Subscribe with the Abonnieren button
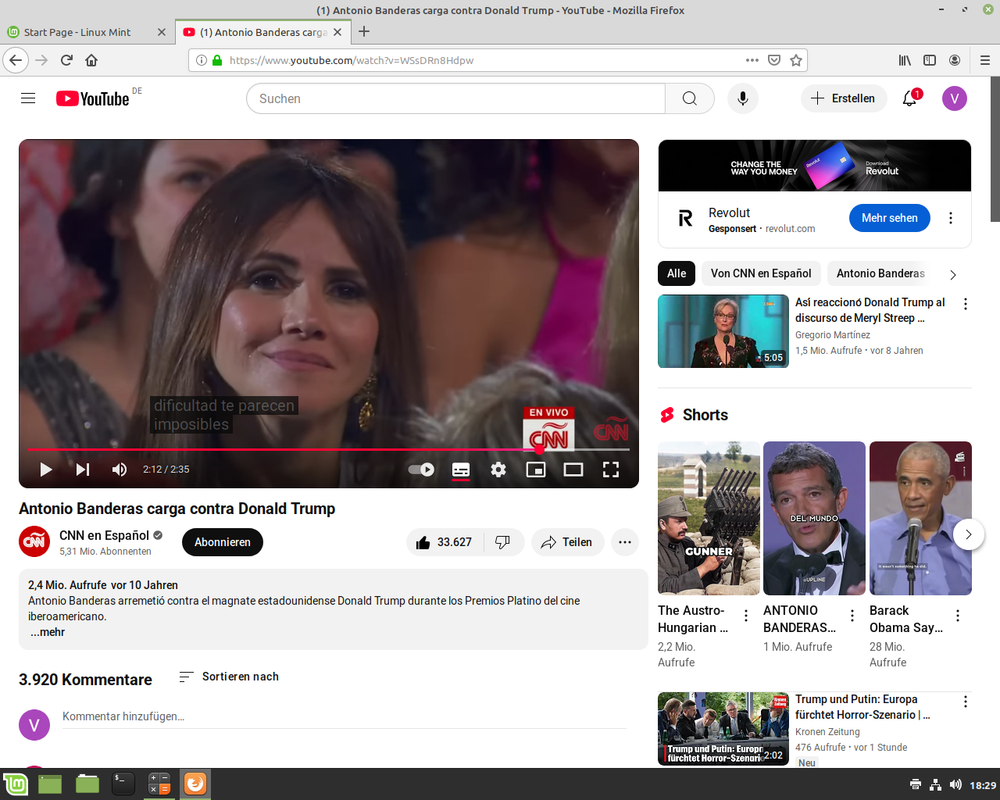 pyautogui.click(x=222, y=542)
